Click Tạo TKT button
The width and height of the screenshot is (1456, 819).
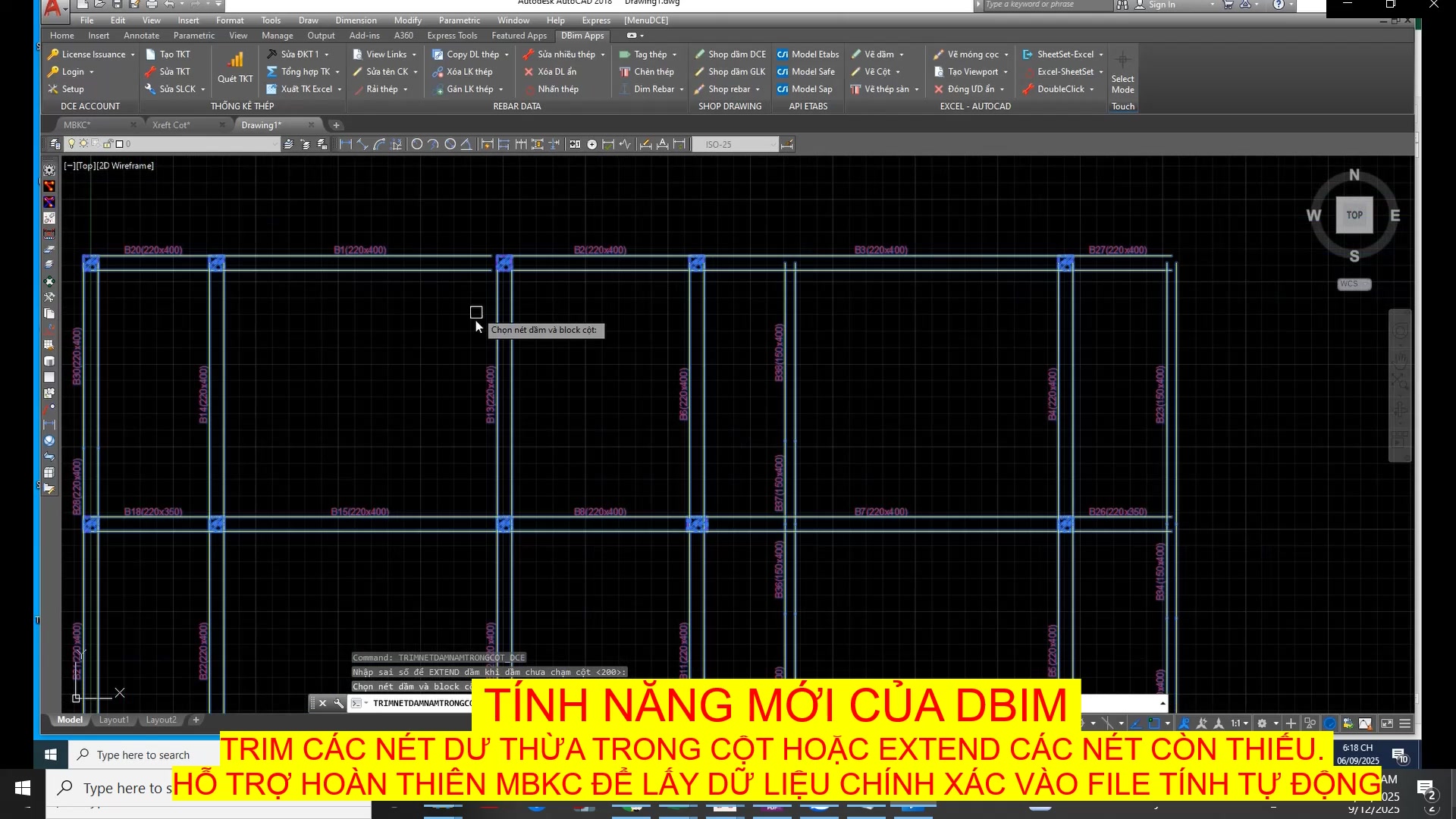(x=168, y=55)
